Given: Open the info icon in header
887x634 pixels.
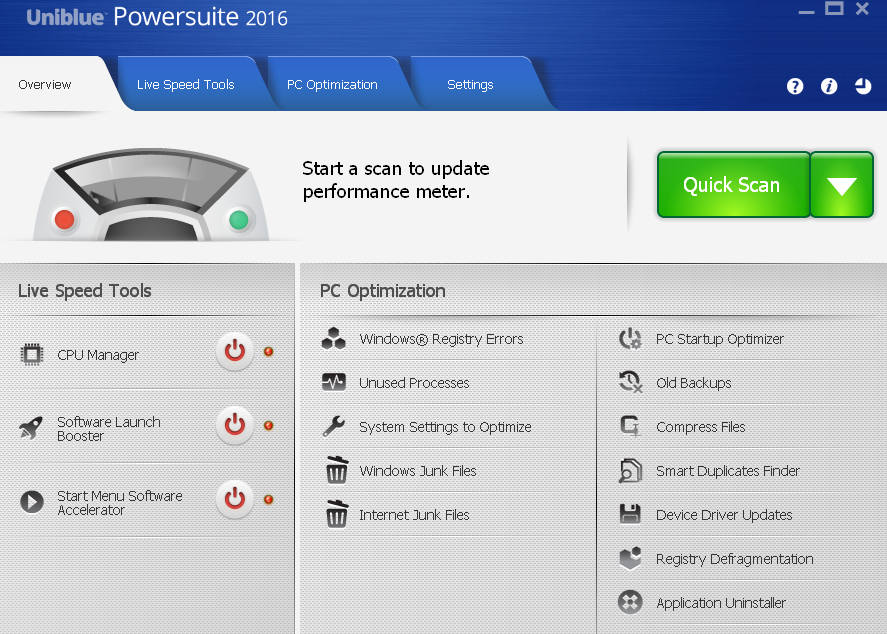Looking at the screenshot, I should tap(829, 86).
